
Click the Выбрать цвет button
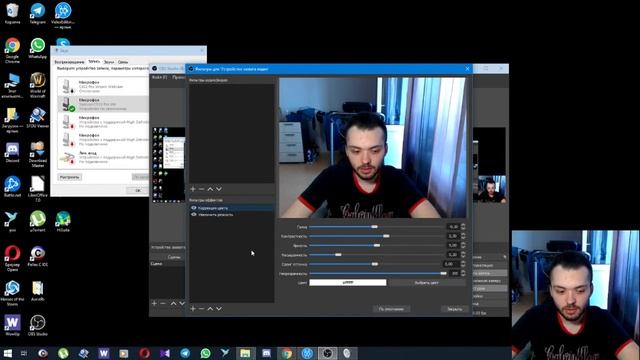point(427,282)
